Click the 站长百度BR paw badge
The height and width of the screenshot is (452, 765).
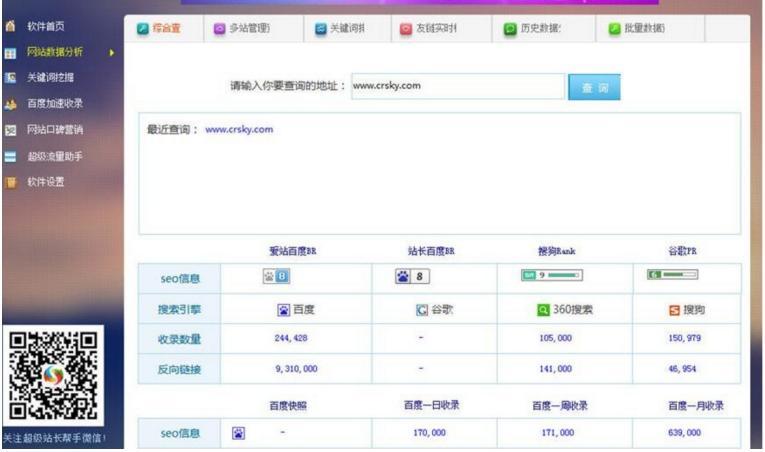[x=412, y=276]
